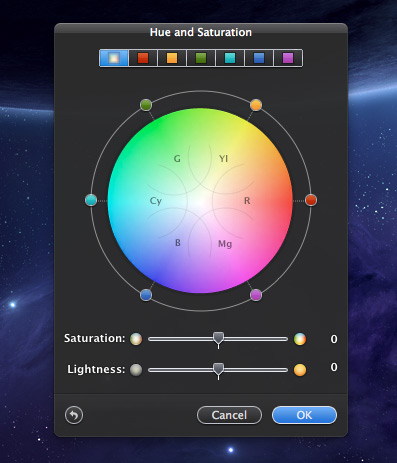Image resolution: width=397 pixels, height=463 pixels.
Task: Click the Lightness: label
Action: 96,369
